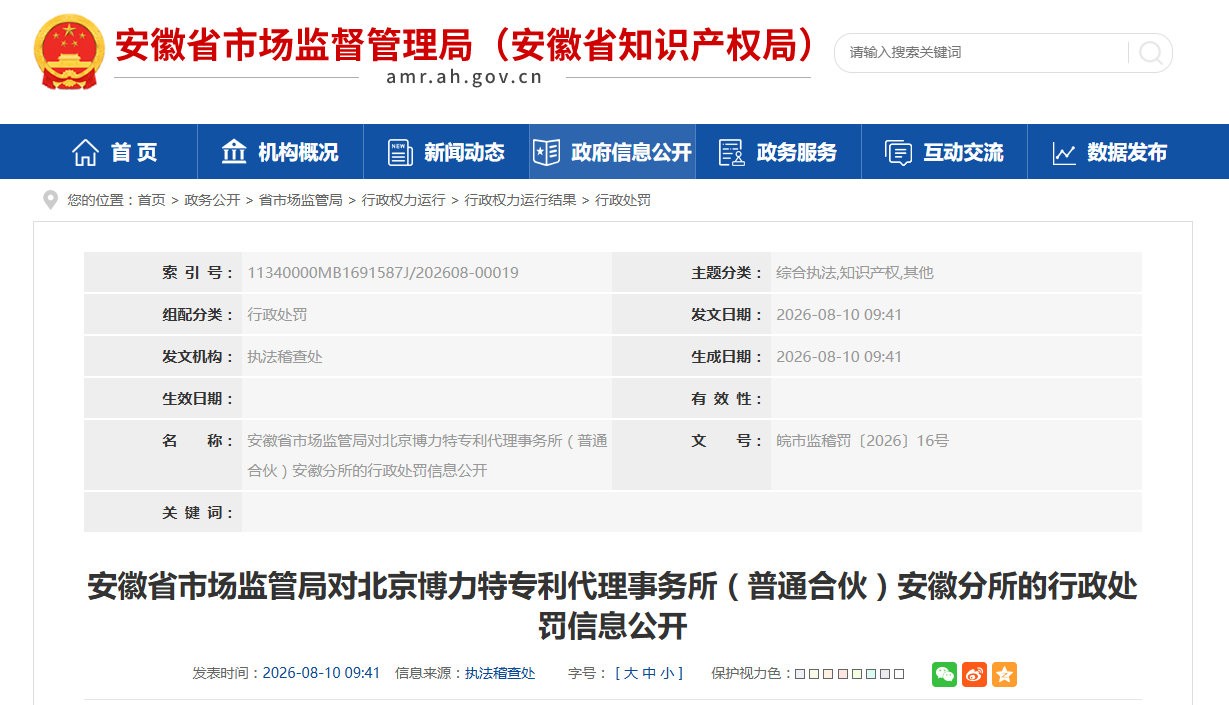Click the document icon beside 政务服务
The image size is (1229, 705).
pos(732,153)
